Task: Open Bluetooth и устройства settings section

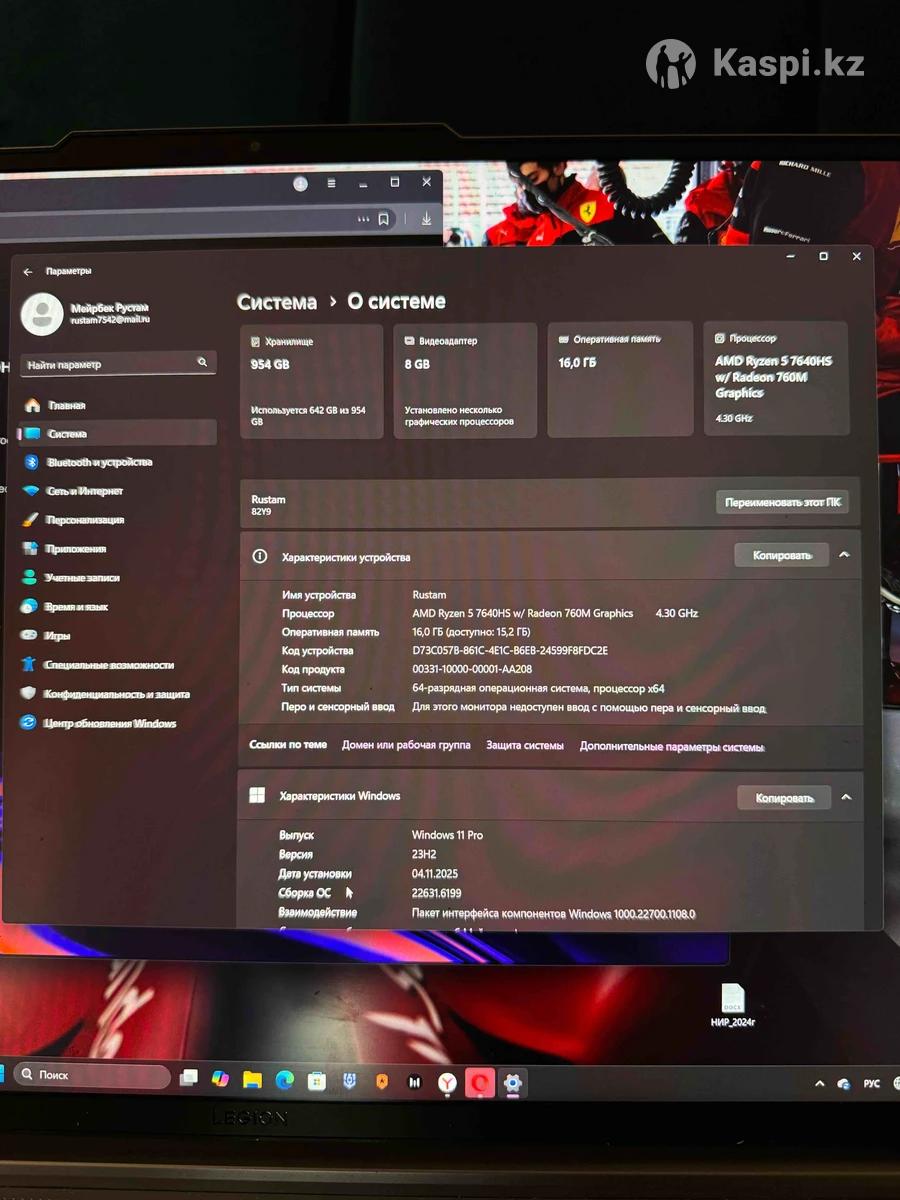Action: tap(98, 462)
